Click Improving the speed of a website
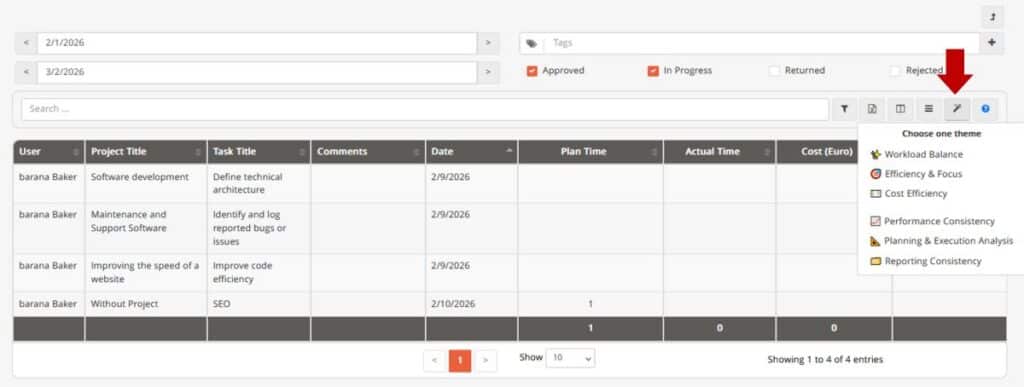Screen dimensions: 1024x387 pyautogui.click(x=146, y=273)
